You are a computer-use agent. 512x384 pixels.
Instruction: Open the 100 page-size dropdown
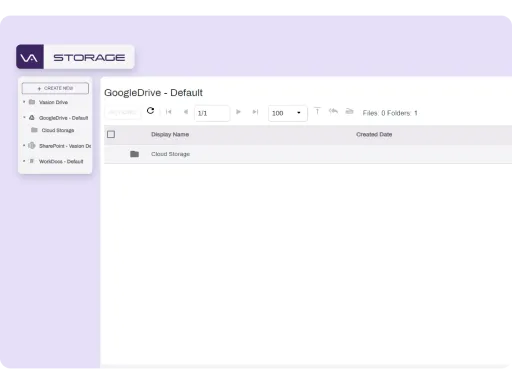click(288, 113)
